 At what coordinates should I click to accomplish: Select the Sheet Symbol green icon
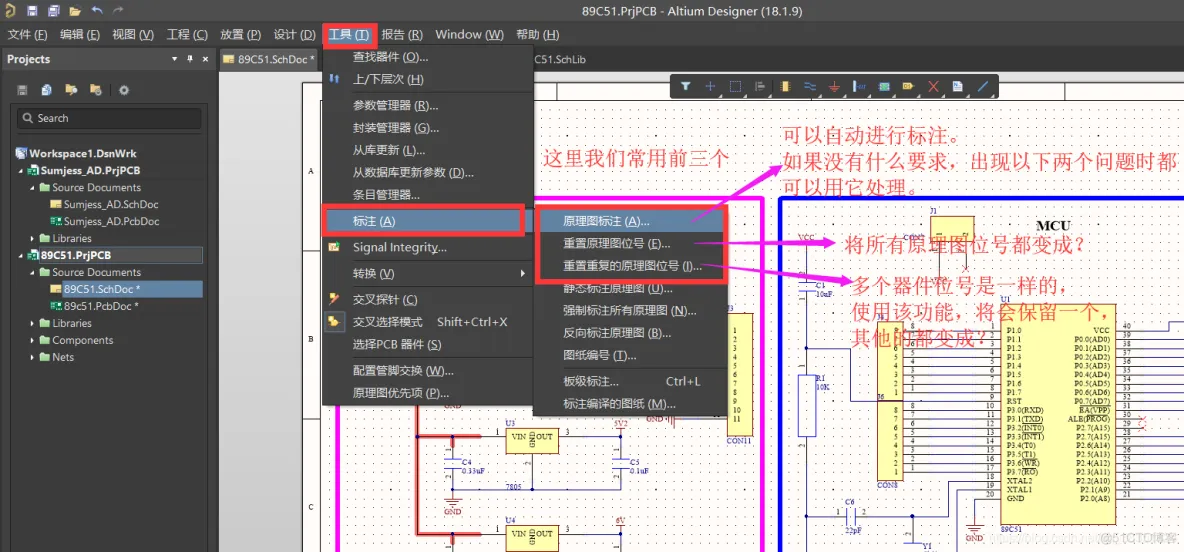pyautogui.click(x=883, y=87)
